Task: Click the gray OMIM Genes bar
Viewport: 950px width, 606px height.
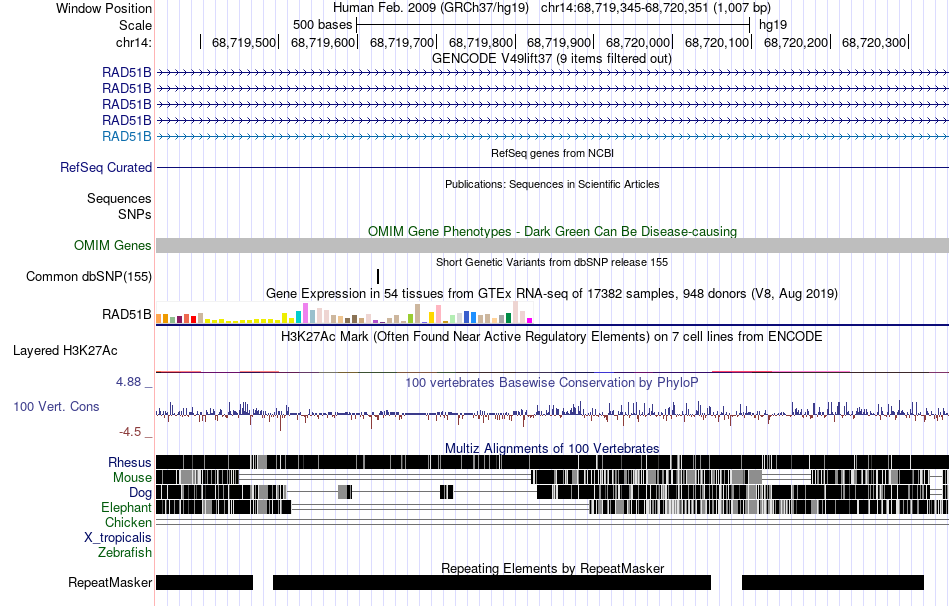Action: tap(552, 245)
